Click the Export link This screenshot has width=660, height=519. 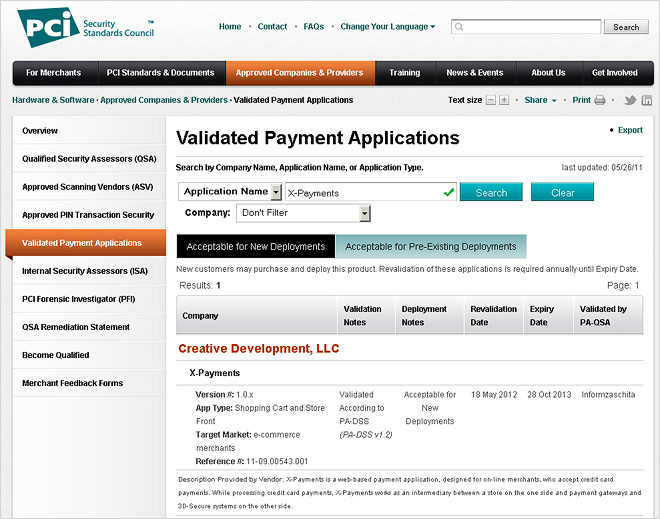point(630,130)
